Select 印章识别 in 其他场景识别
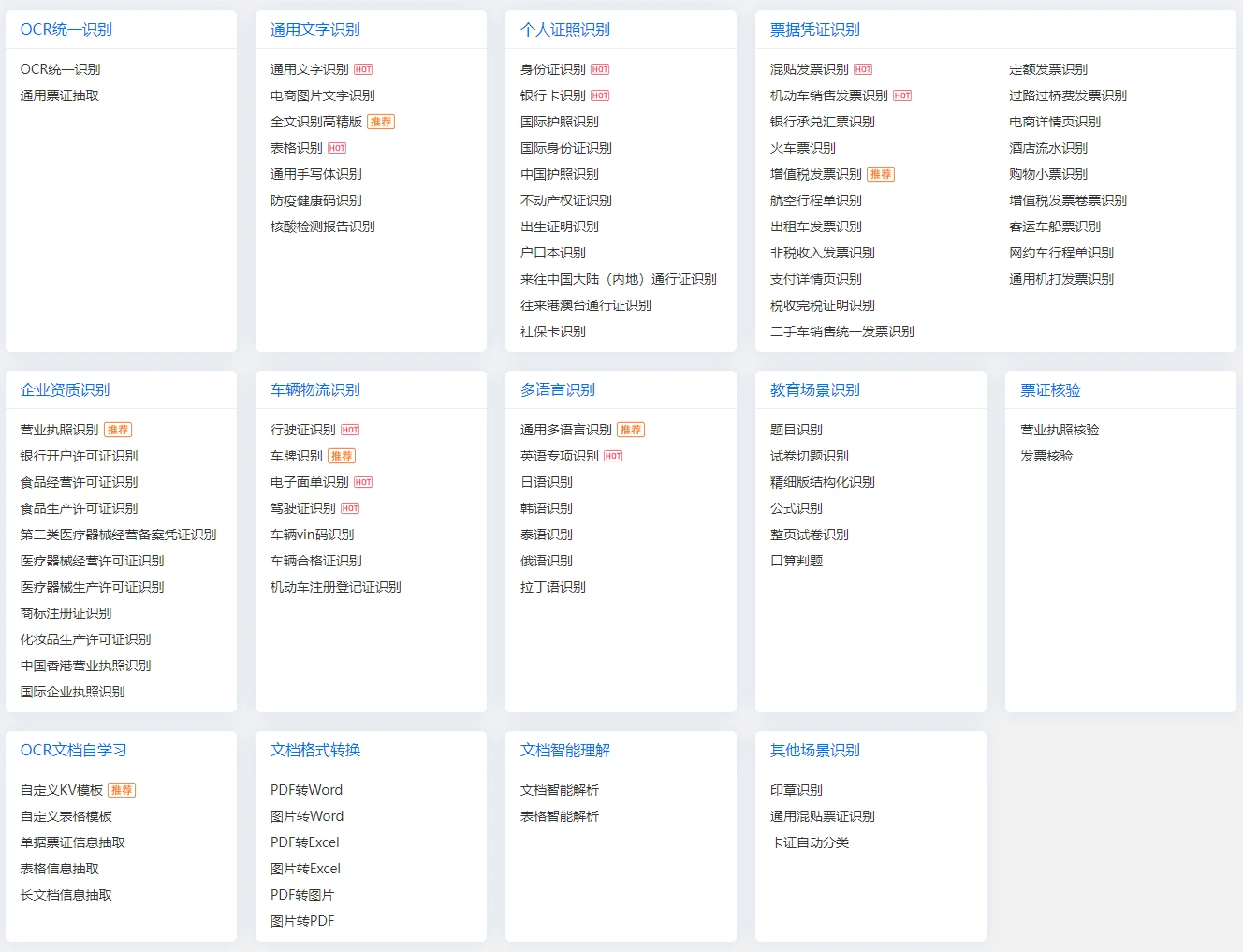This screenshot has height=952, width=1243. [x=797, y=790]
